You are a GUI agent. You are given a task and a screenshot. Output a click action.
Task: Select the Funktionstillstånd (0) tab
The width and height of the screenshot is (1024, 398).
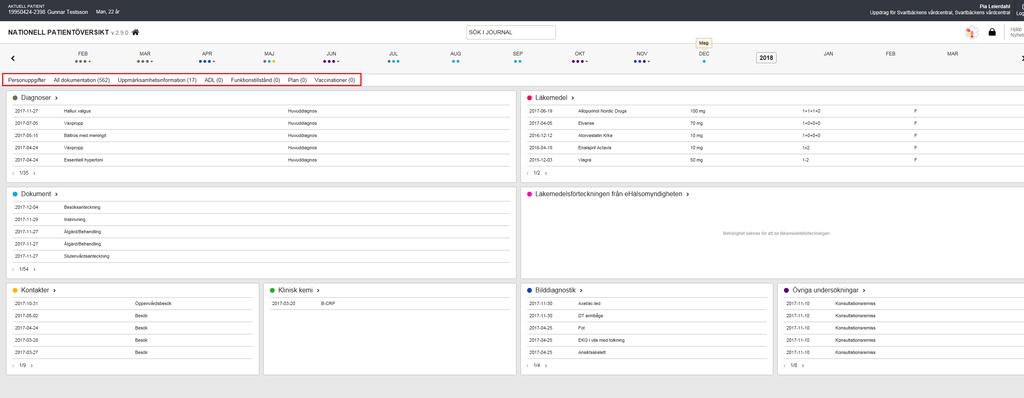tap(255, 80)
